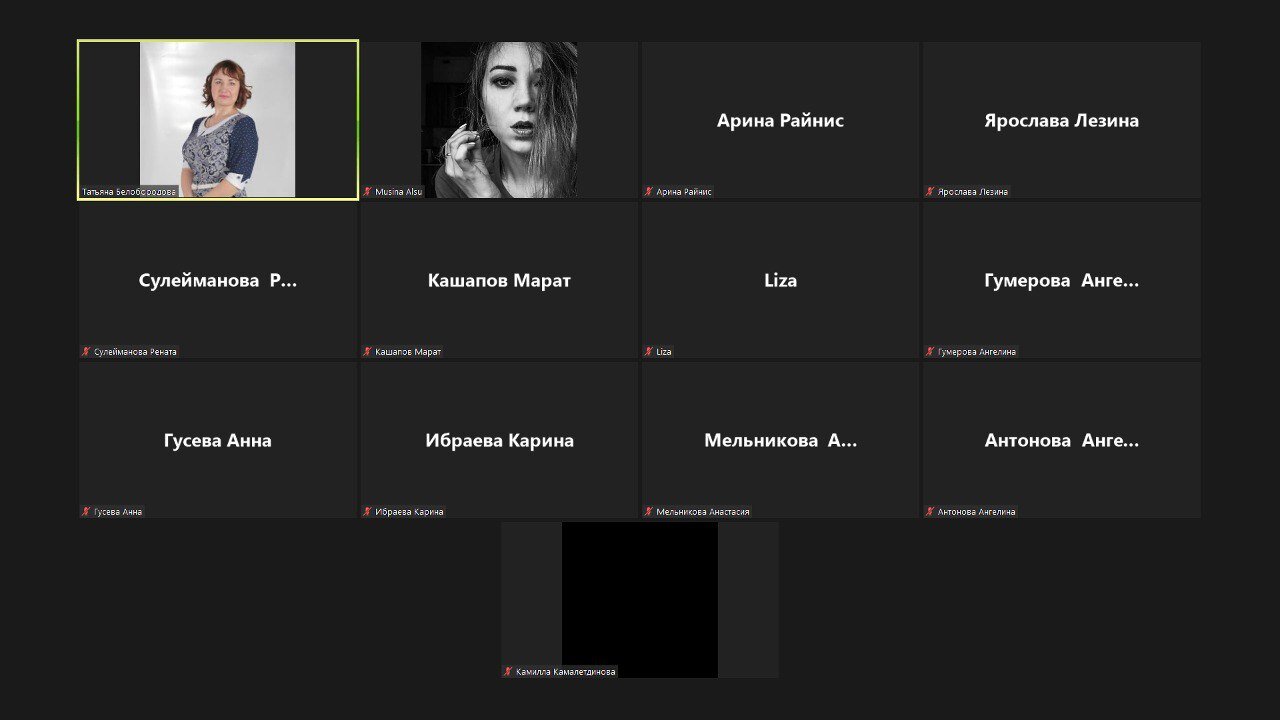Click muted mic icon by Гумерова Ангелина label

(930, 352)
